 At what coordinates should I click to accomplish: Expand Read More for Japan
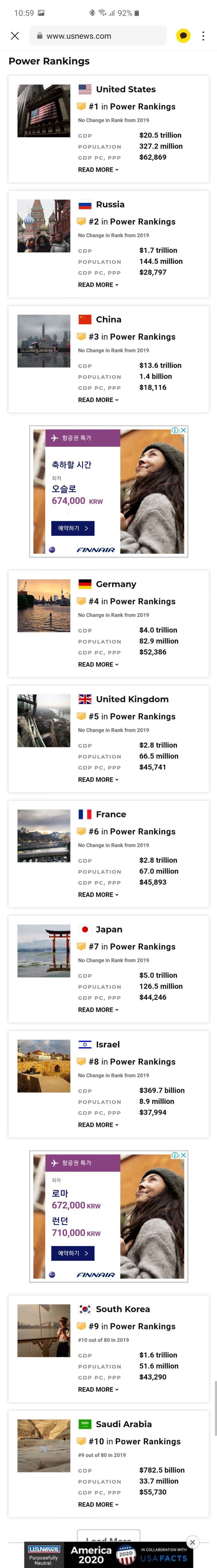pyautogui.click(x=98, y=1009)
